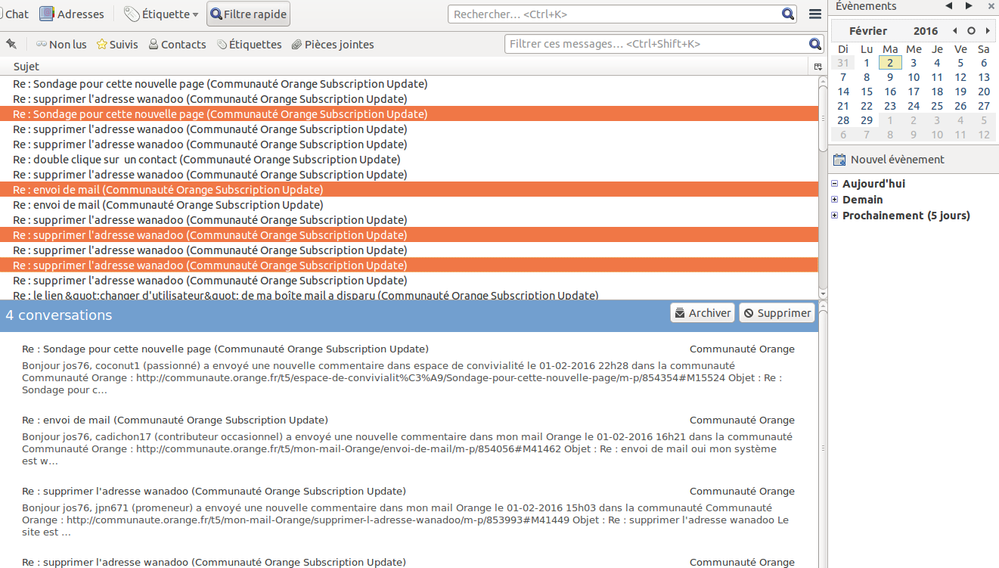999x568 pixels.
Task: Toggle the Pièces jointes filter
Action: pos(333,45)
